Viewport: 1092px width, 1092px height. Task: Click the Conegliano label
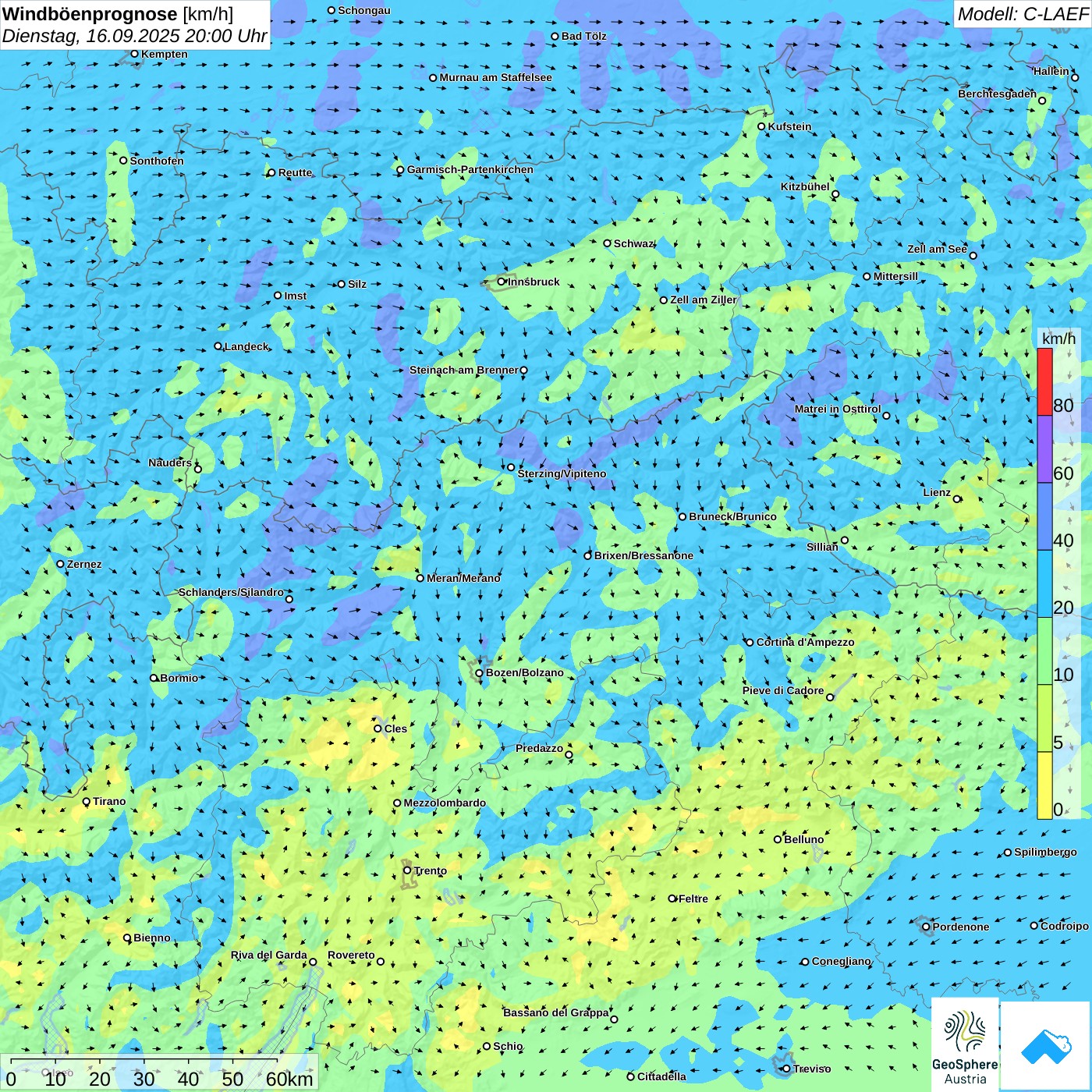coord(841,961)
